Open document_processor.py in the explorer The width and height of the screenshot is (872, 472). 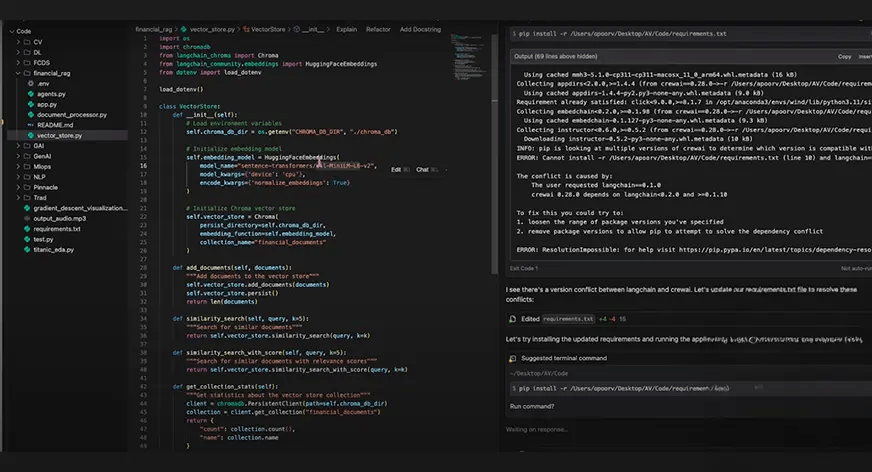72,115
